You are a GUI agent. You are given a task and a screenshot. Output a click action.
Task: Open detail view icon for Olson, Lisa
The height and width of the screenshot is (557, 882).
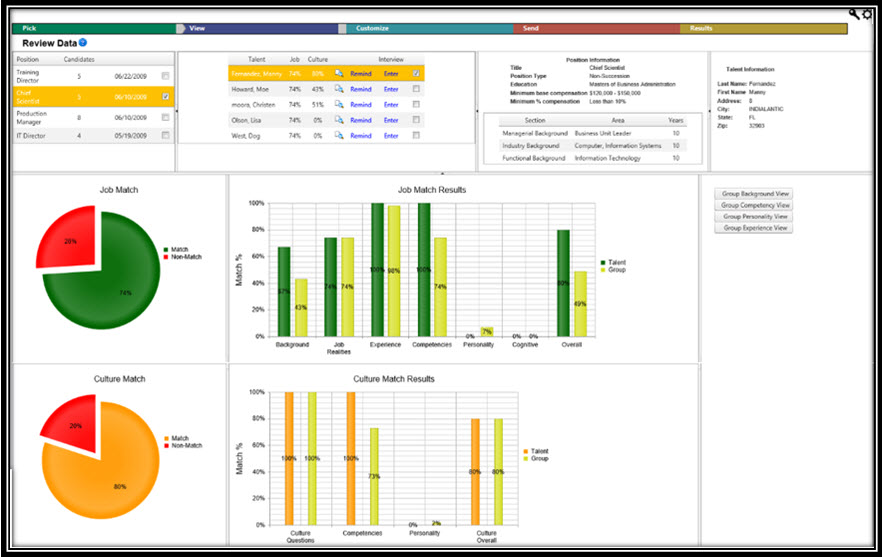(339, 120)
